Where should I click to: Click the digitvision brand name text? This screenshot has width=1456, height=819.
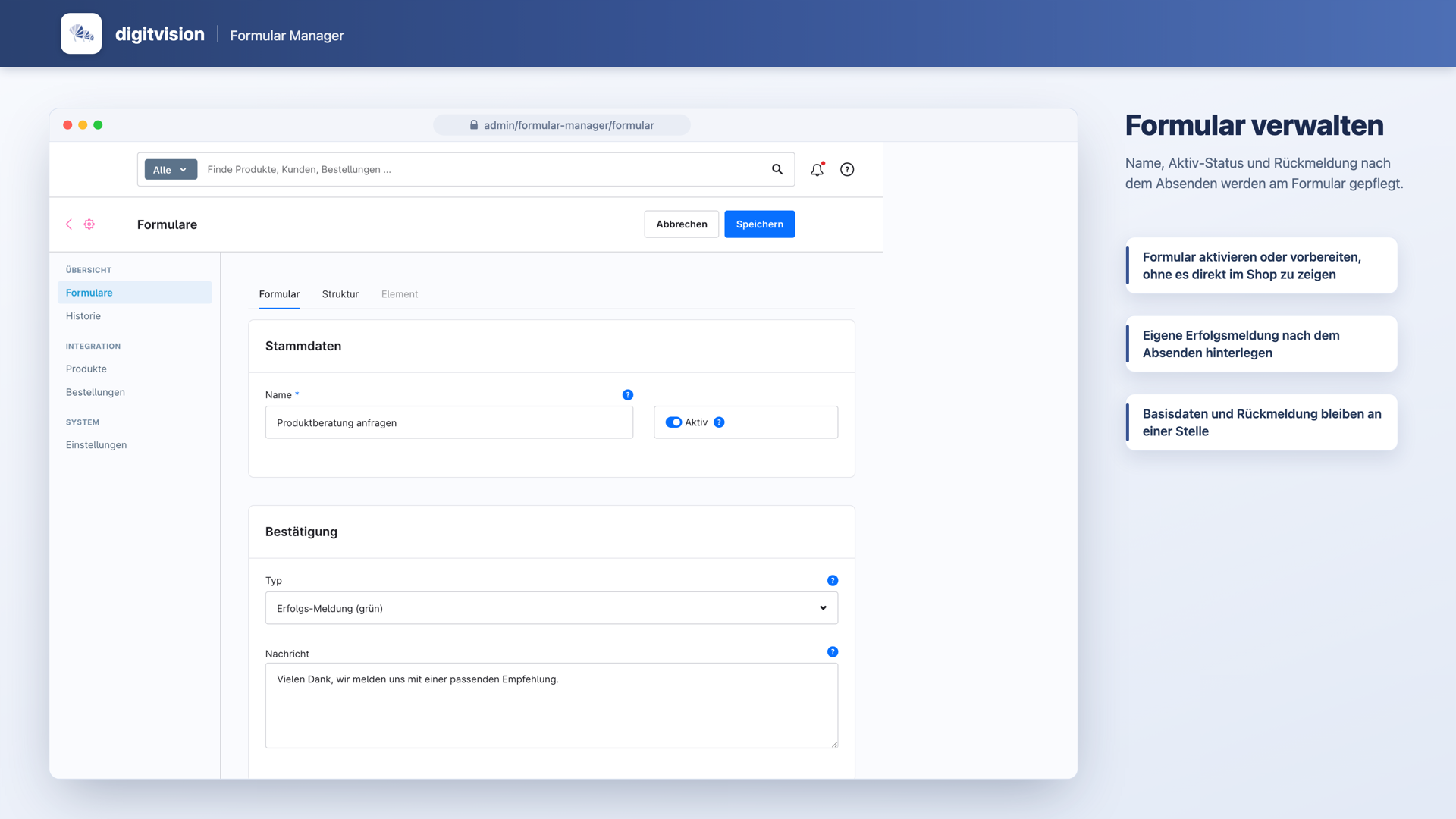point(160,34)
